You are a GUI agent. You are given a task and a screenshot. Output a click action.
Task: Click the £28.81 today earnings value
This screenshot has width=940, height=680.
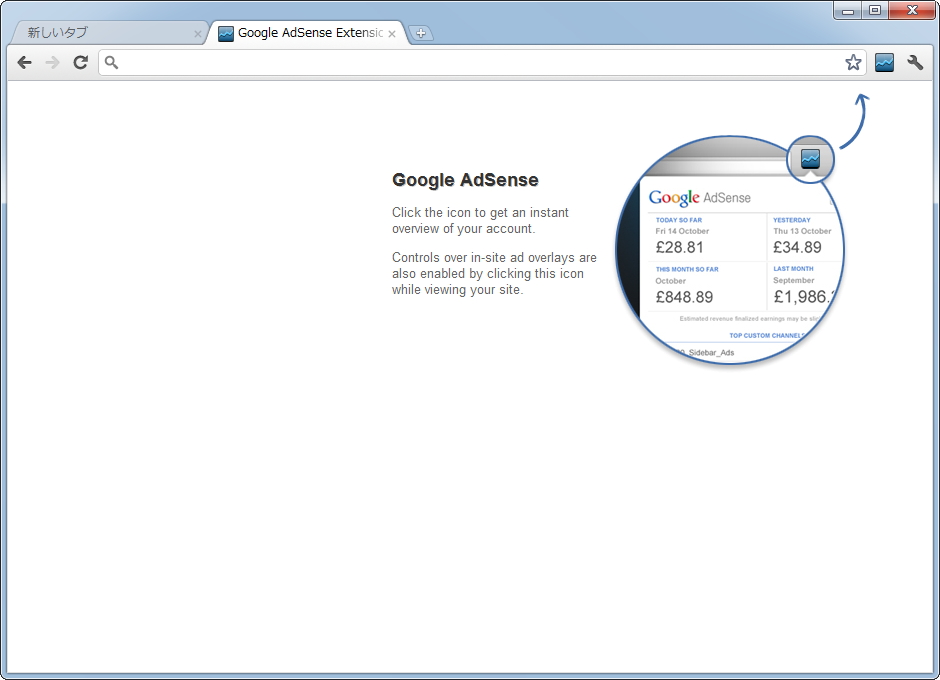(679, 247)
